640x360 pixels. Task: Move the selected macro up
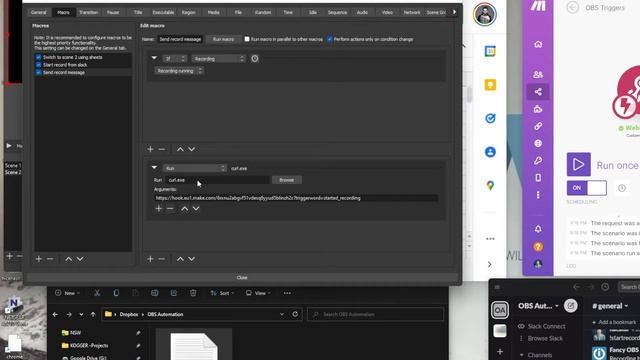(x=69, y=259)
